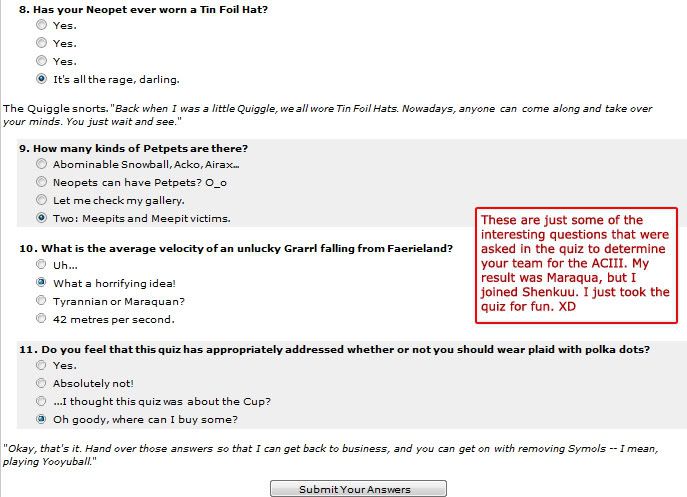687x497 pixels.
Task: Pick third 'Yes.' option under question 8
Action: point(41,60)
